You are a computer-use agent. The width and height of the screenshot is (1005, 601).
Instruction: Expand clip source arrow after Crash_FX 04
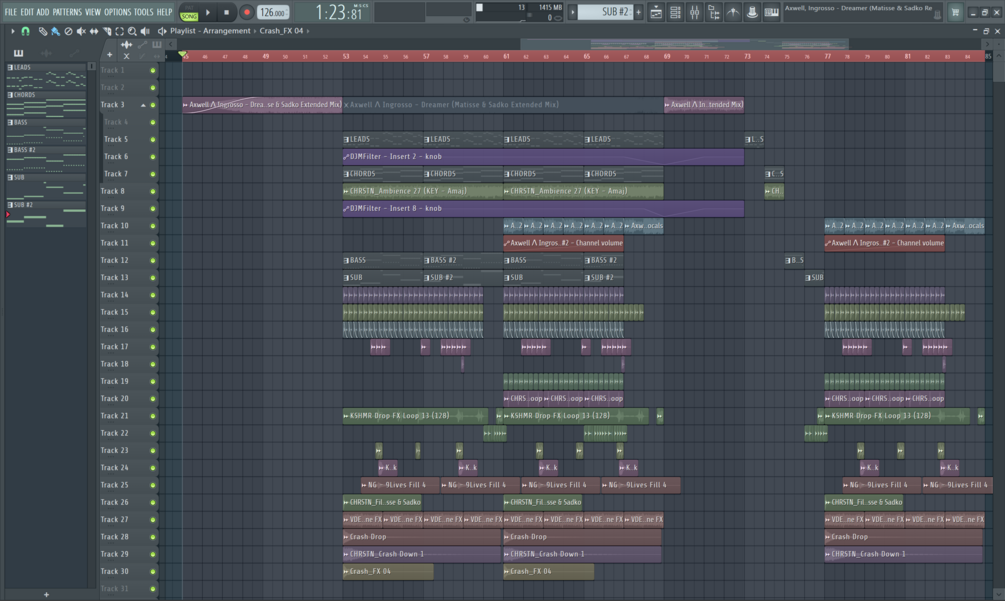(308, 31)
